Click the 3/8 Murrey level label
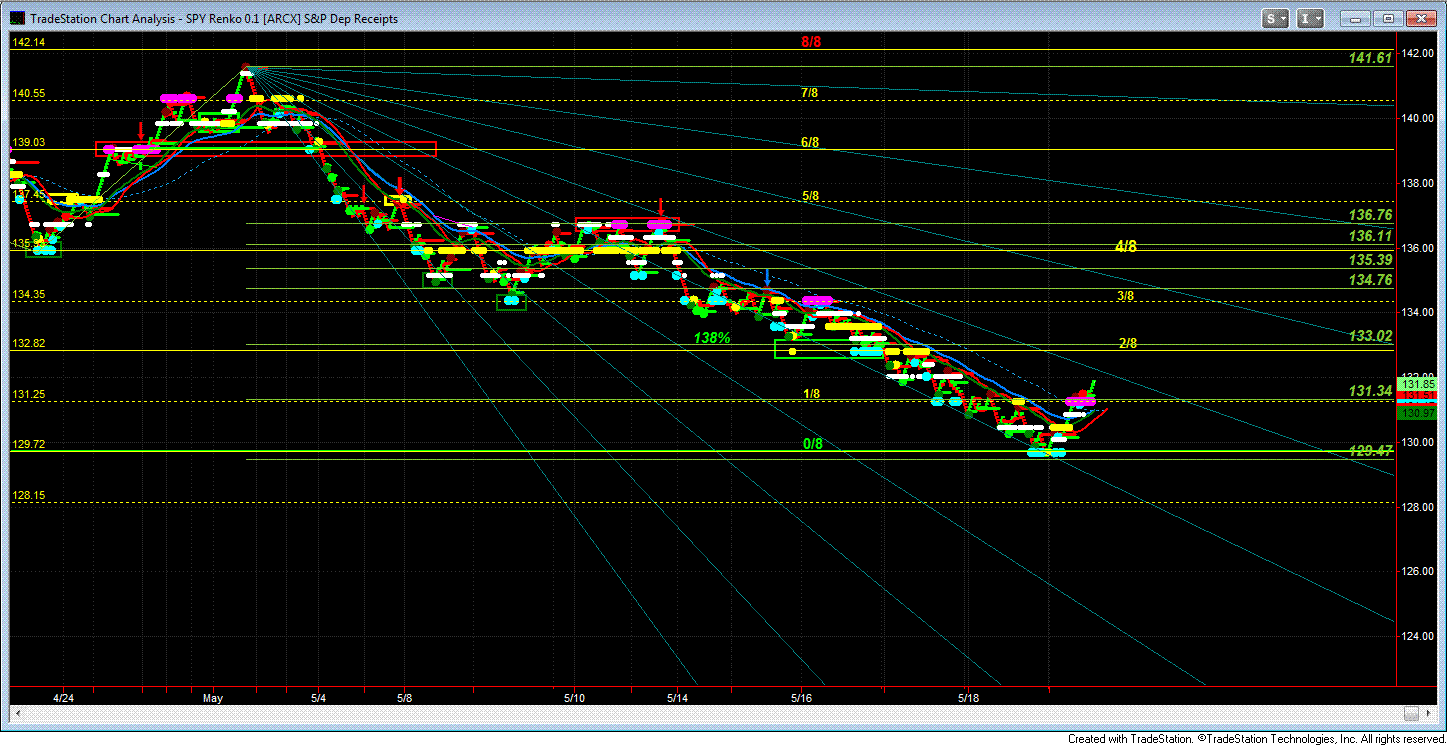Image resolution: width=1447 pixels, height=745 pixels. [1126, 296]
